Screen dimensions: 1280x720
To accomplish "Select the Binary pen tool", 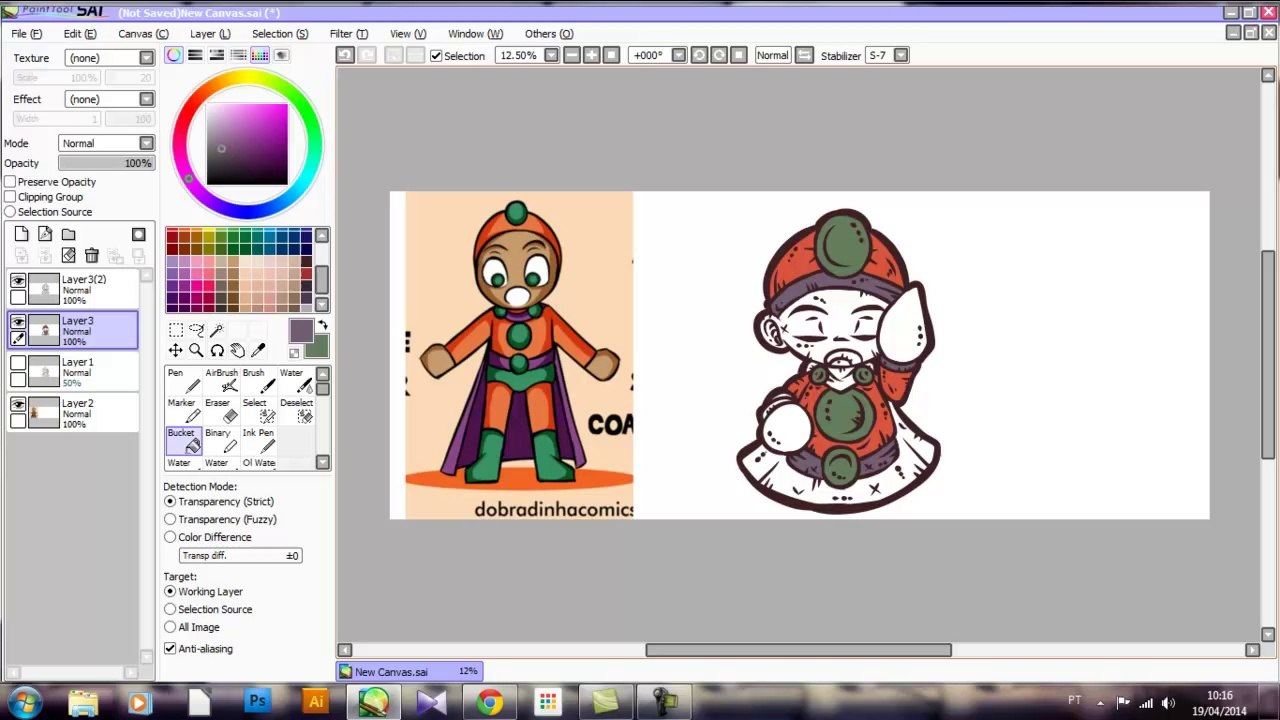I will [x=220, y=441].
